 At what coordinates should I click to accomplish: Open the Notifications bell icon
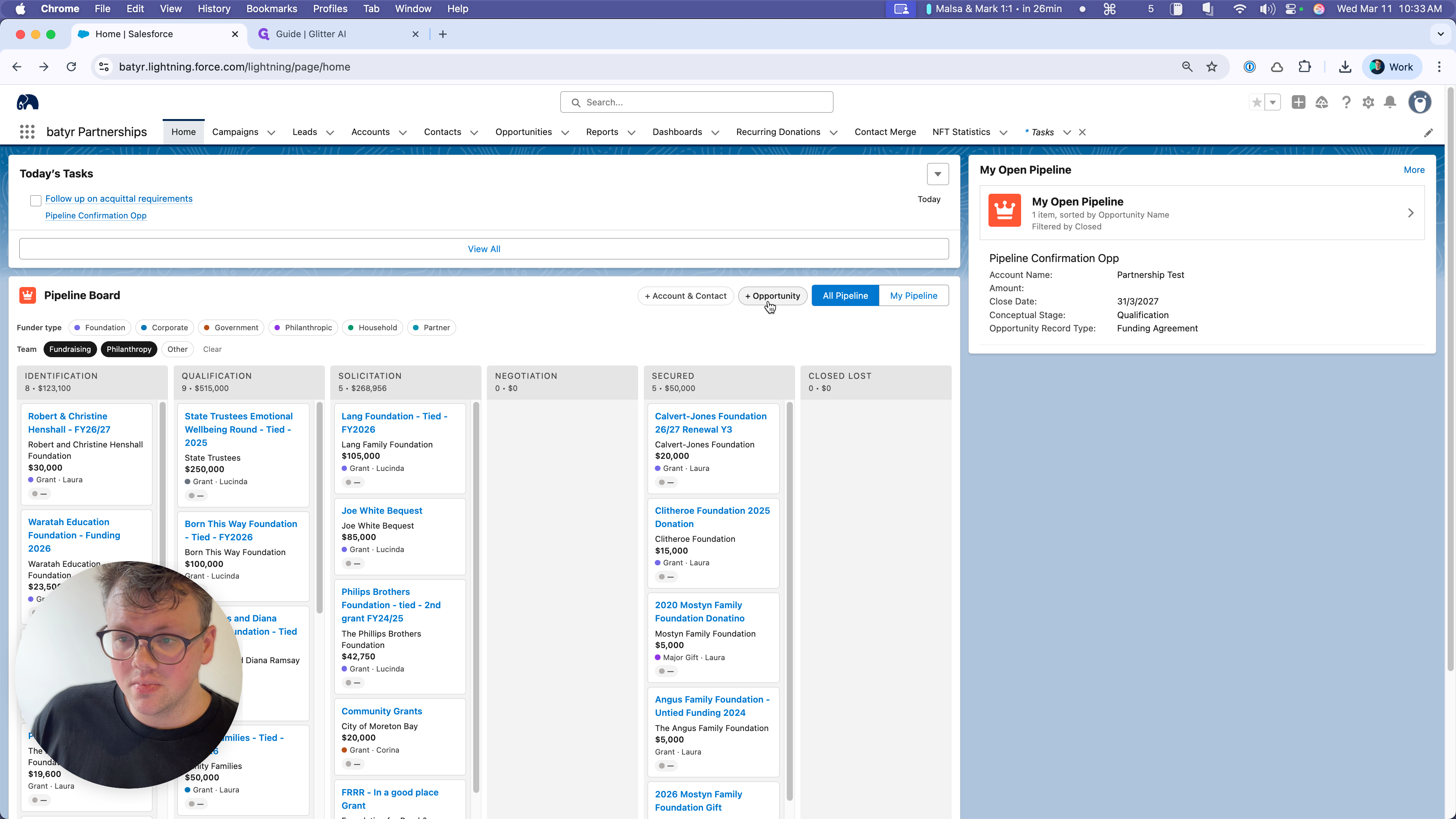click(1390, 102)
